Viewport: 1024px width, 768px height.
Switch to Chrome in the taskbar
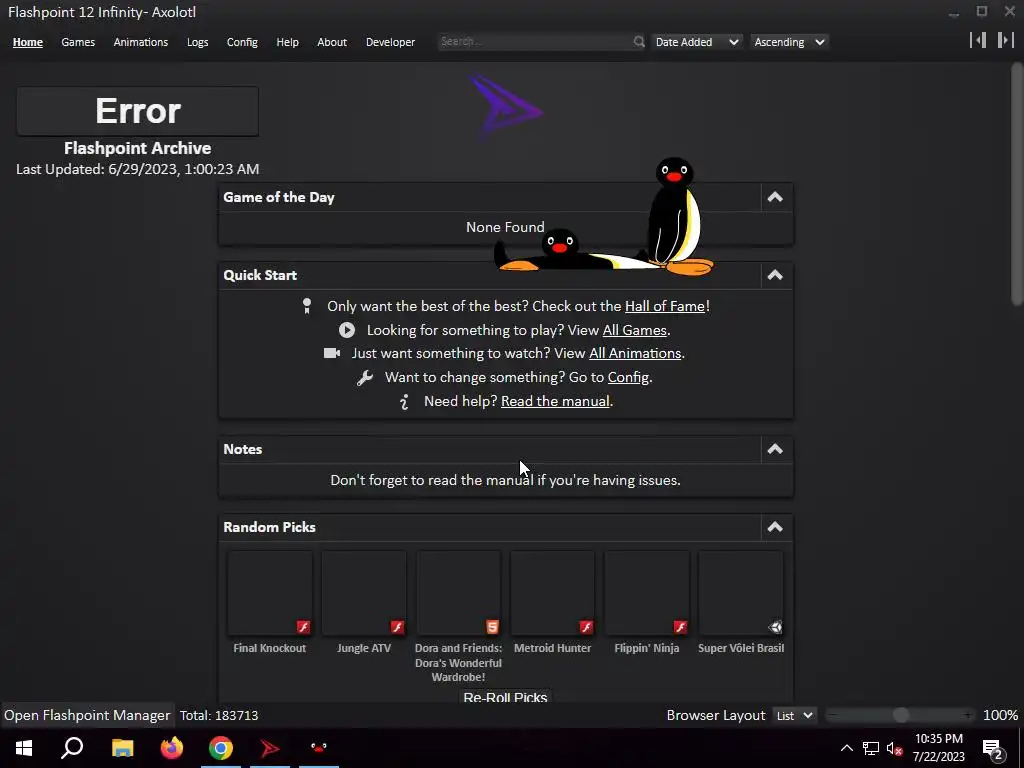coord(221,748)
